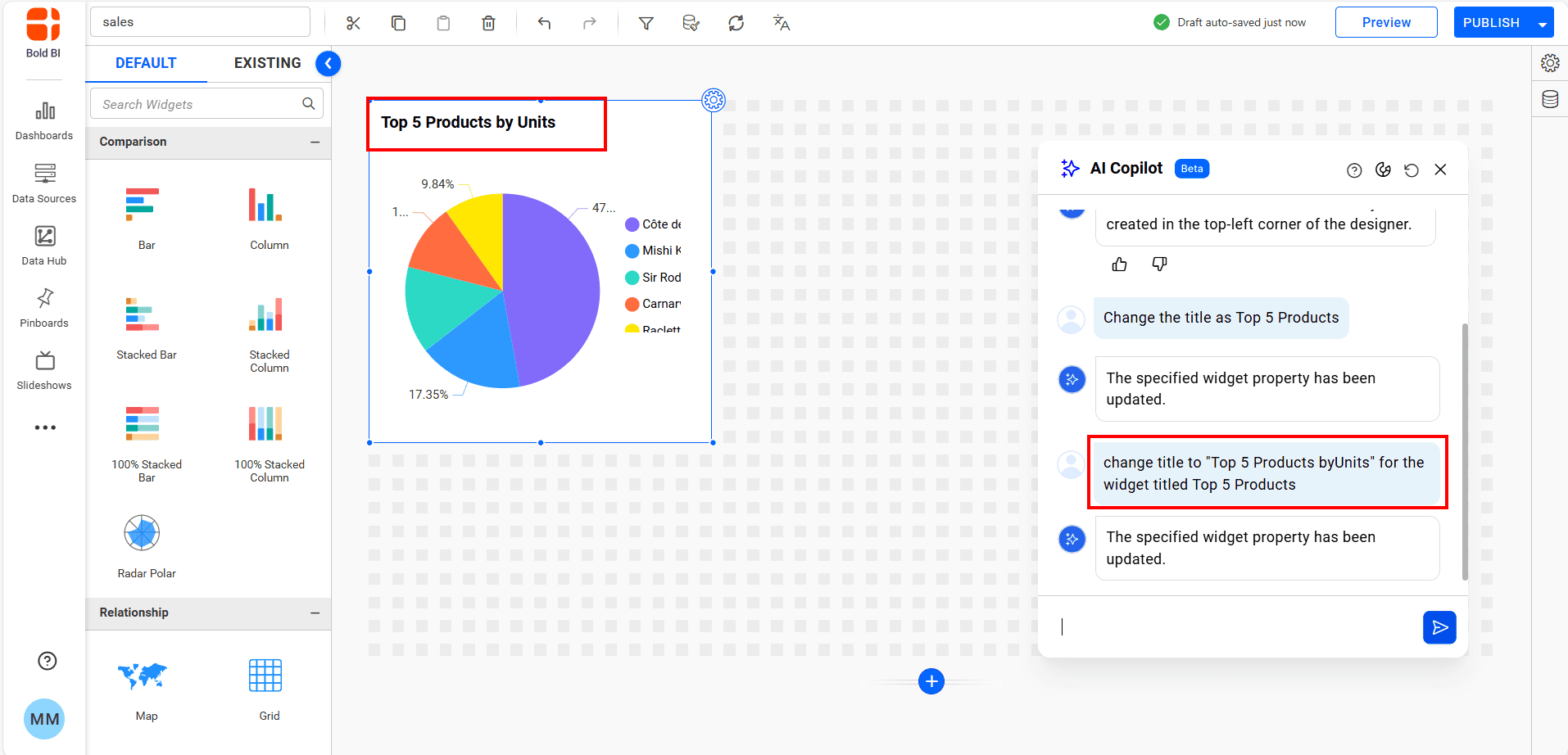The height and width of the screenshot is (755, 1568).
Task: Open the pie chart widget settings gear
Action: pos(714,100)
